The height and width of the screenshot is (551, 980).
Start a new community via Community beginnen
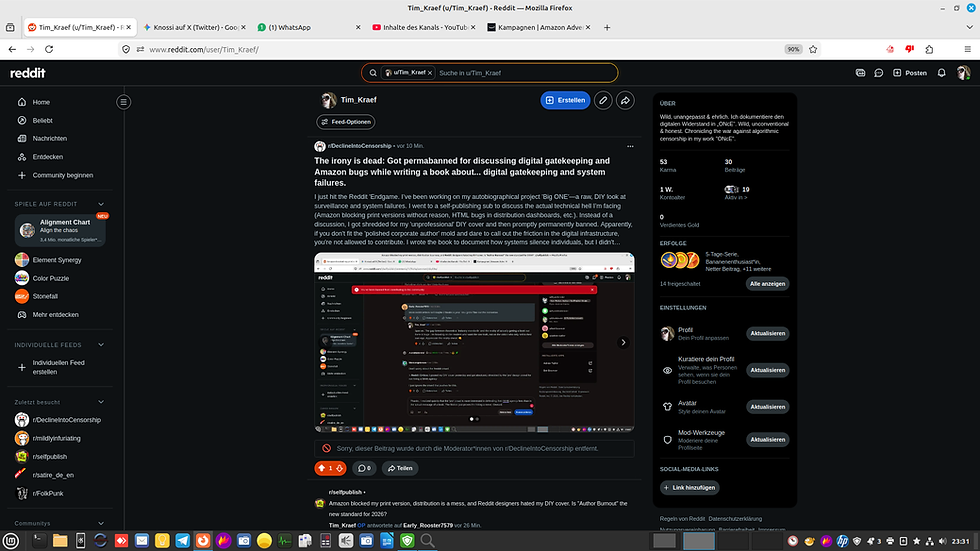click(x=62, y=176)
